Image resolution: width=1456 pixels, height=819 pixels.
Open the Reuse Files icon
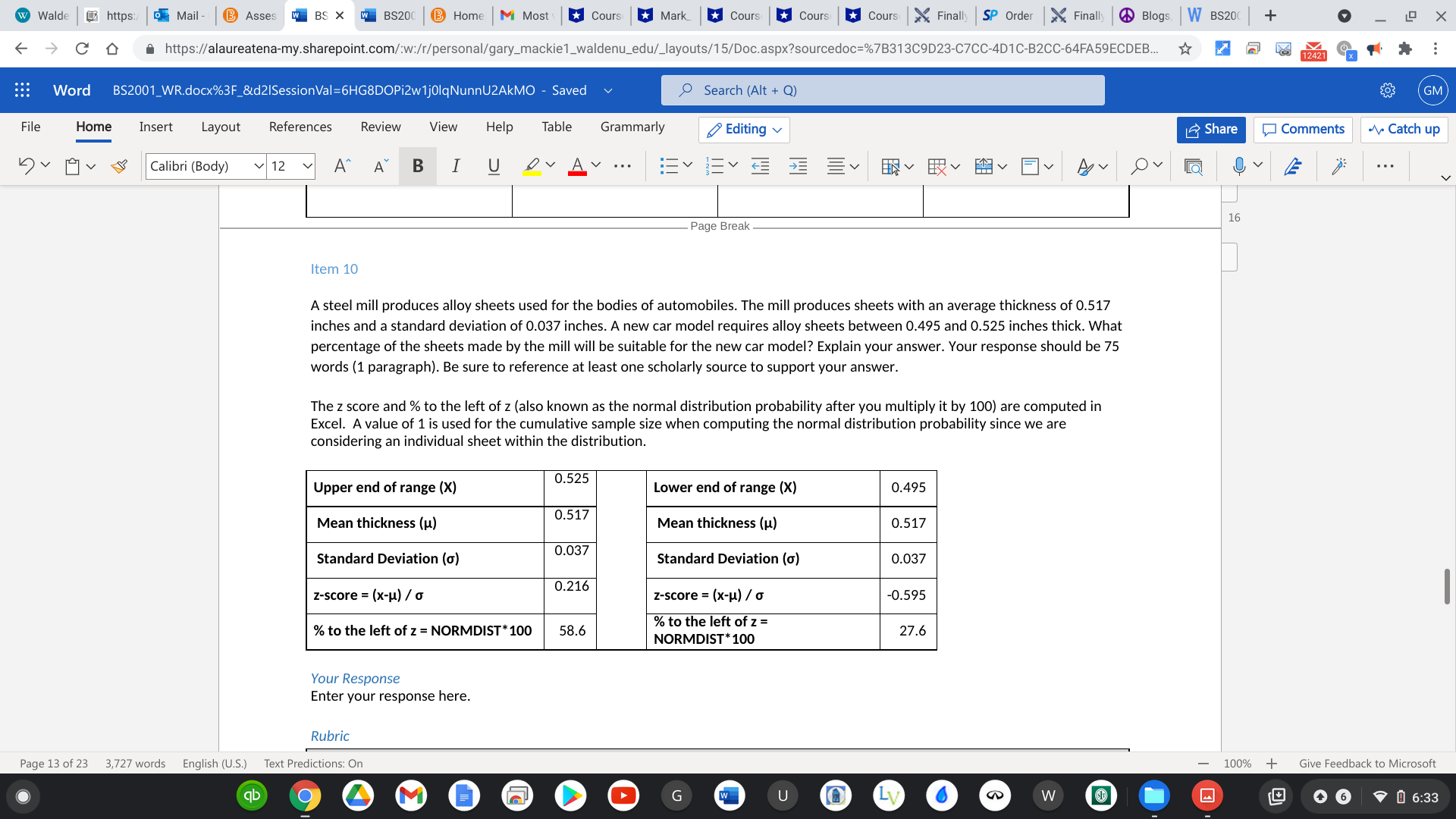pos(1193,166)
